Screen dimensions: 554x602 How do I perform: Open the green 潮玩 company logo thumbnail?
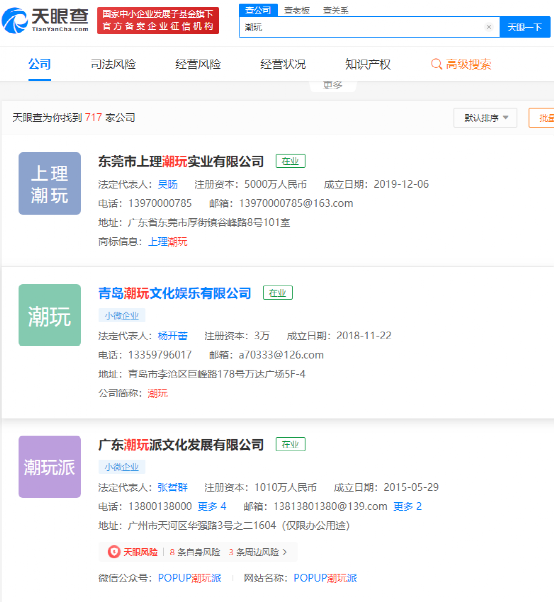tap(50, 315)
